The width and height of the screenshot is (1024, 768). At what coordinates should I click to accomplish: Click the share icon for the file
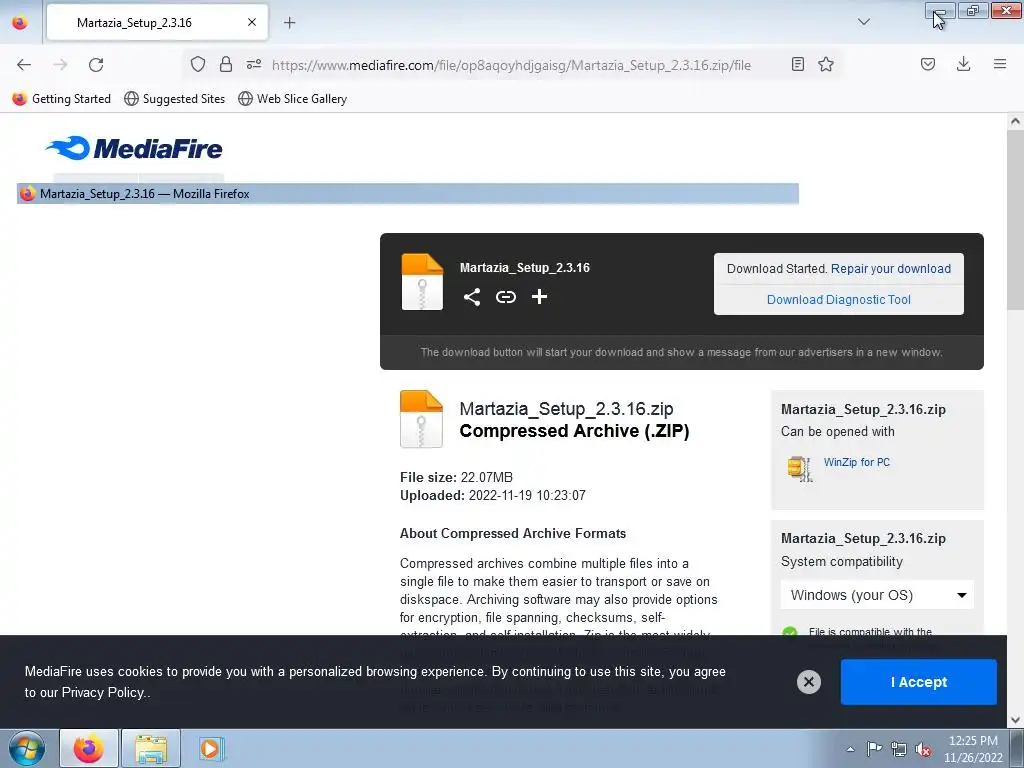tap(472, 297)
